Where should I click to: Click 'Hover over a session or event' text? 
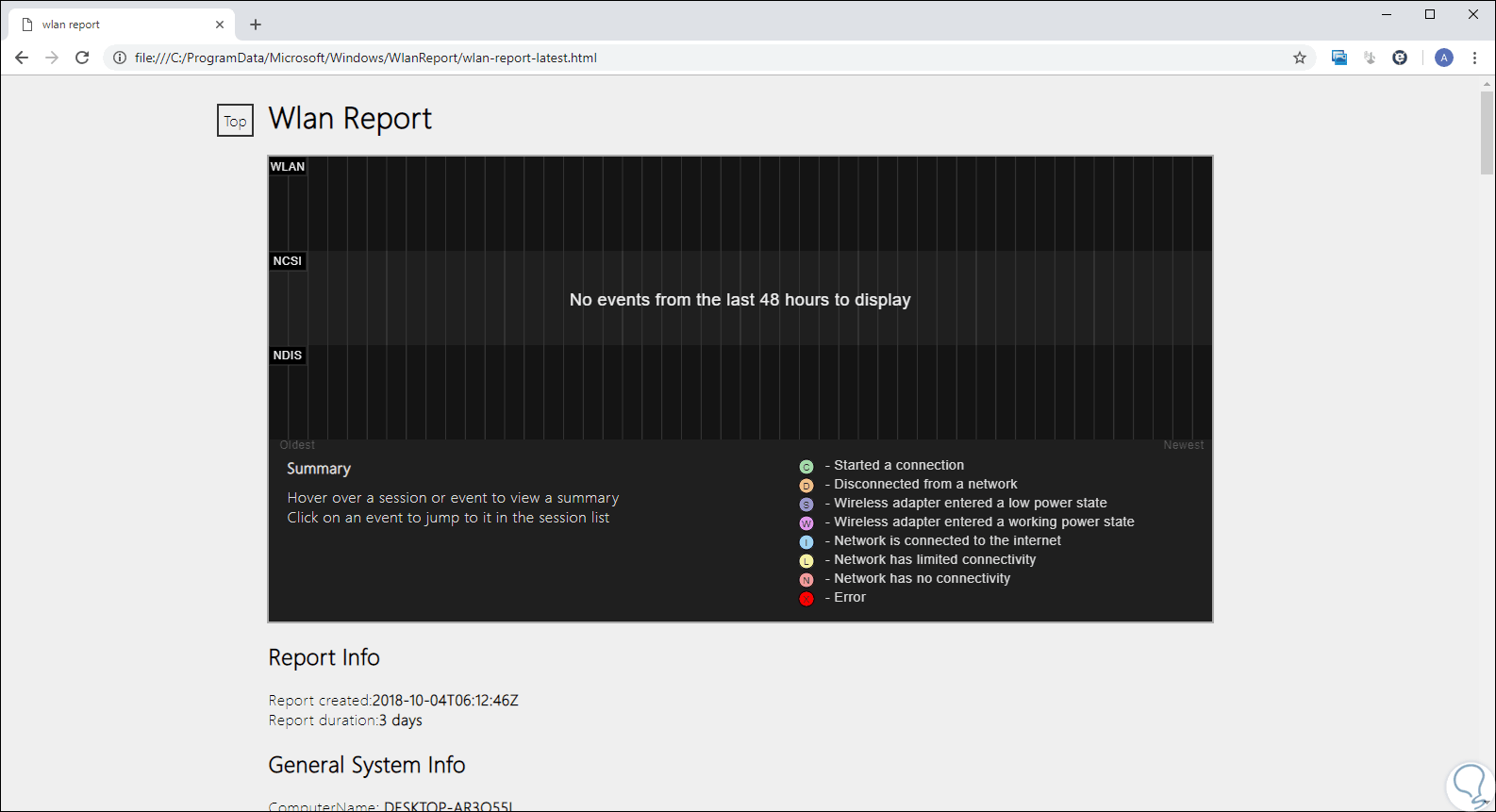454,498
